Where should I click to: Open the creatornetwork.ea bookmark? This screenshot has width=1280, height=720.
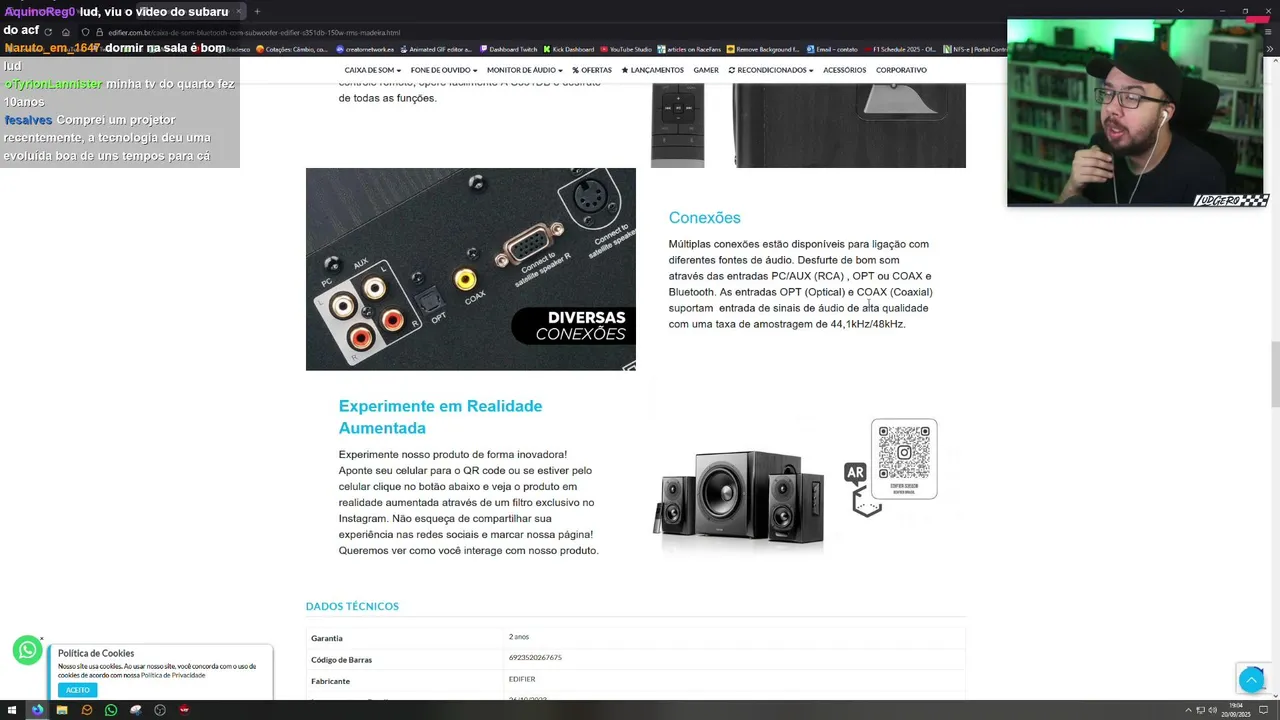tap(365, 49)
